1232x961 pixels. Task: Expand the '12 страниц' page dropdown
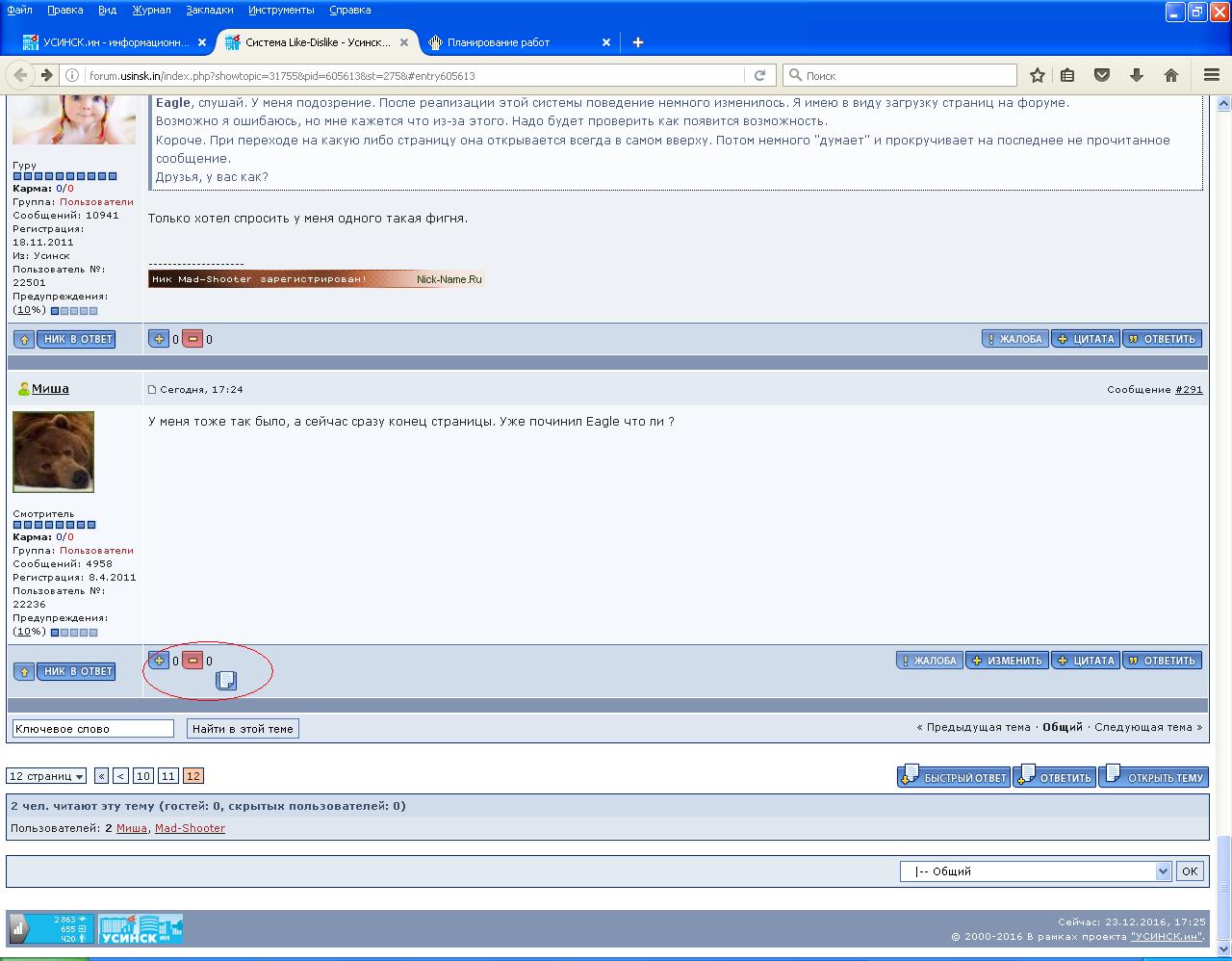pyautogui.click(x=46, y=776)
